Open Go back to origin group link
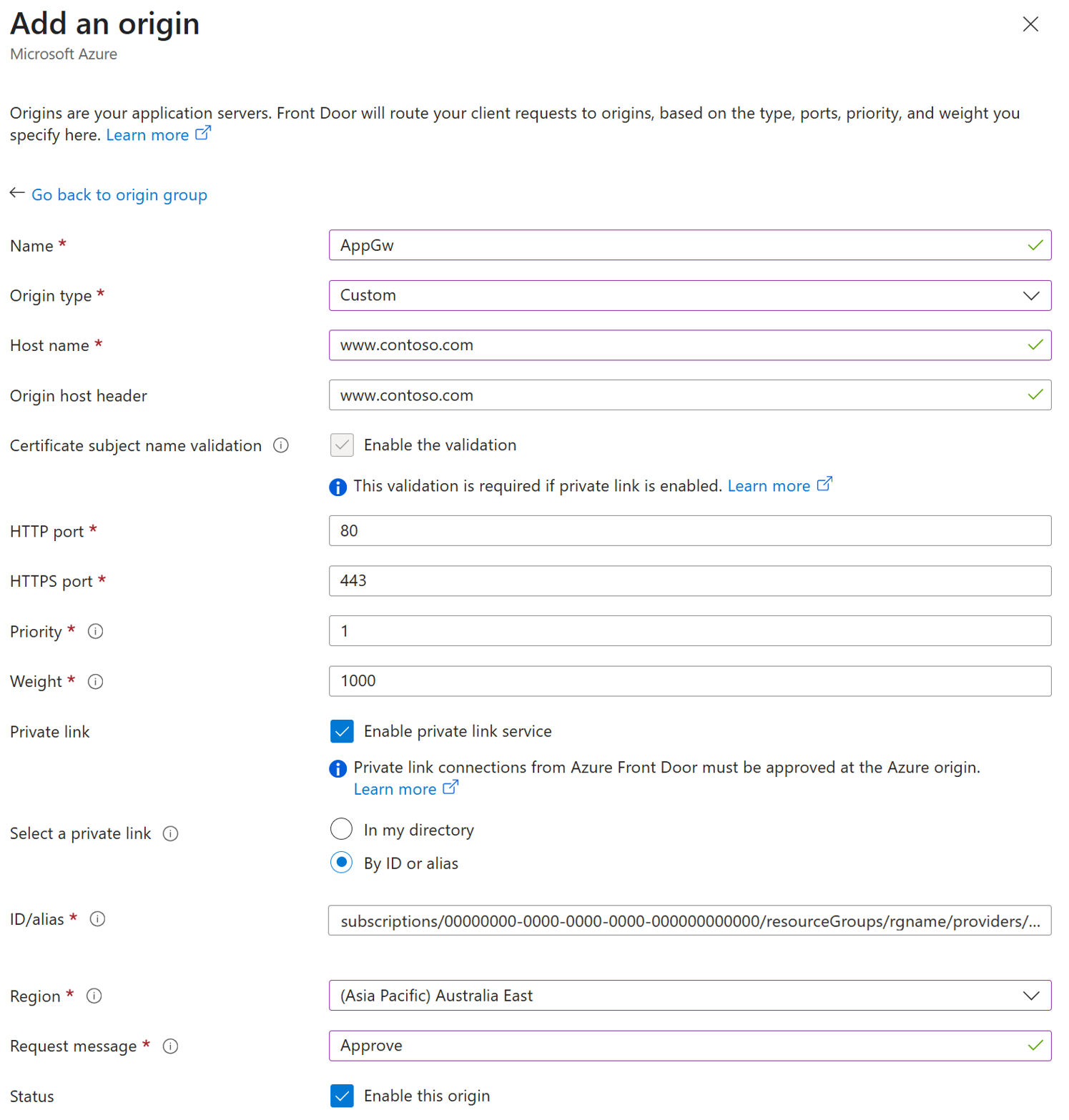The width and height of the screenshot is (1069, 1120). tap(119, 195)
